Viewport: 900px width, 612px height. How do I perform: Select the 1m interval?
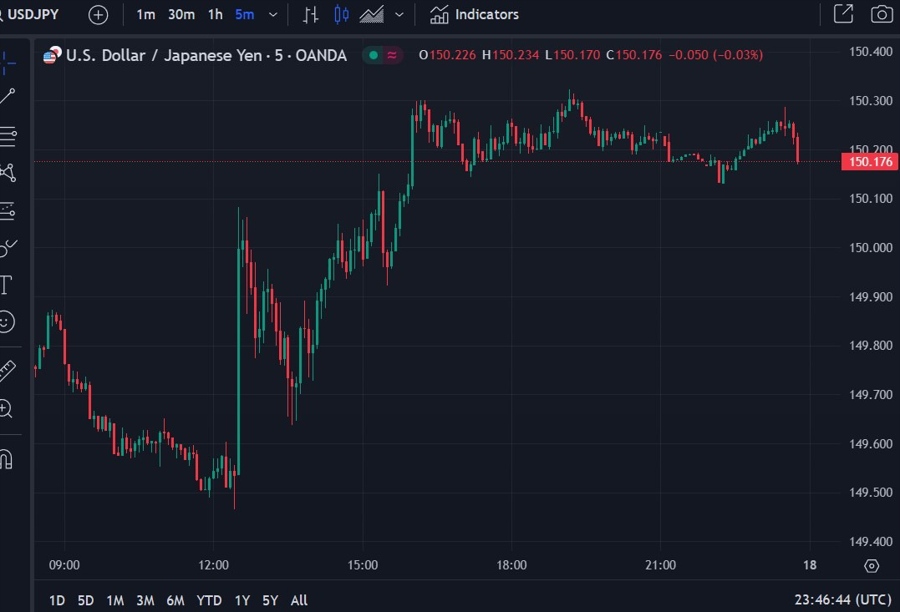[x=146, y=14]
